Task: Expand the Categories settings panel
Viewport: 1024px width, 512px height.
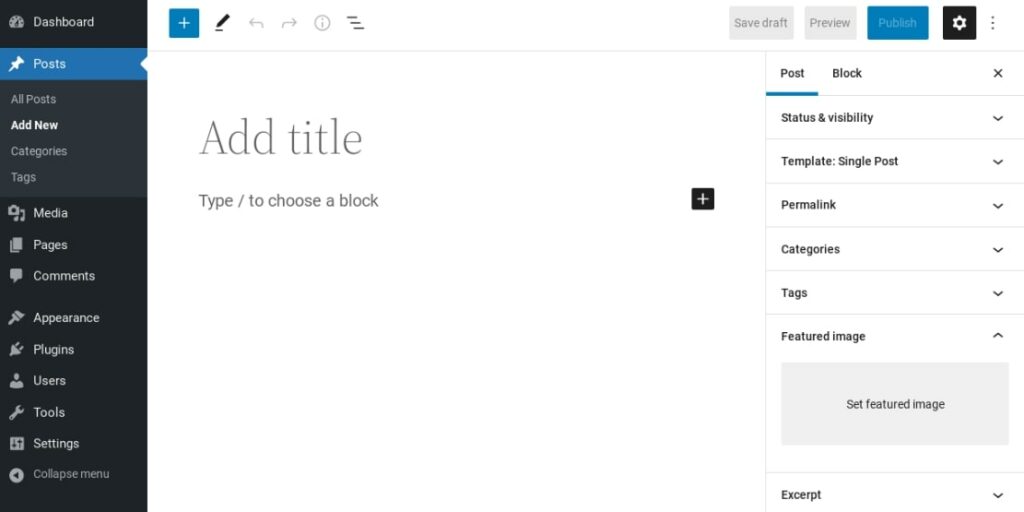Action: coord(894,249)
